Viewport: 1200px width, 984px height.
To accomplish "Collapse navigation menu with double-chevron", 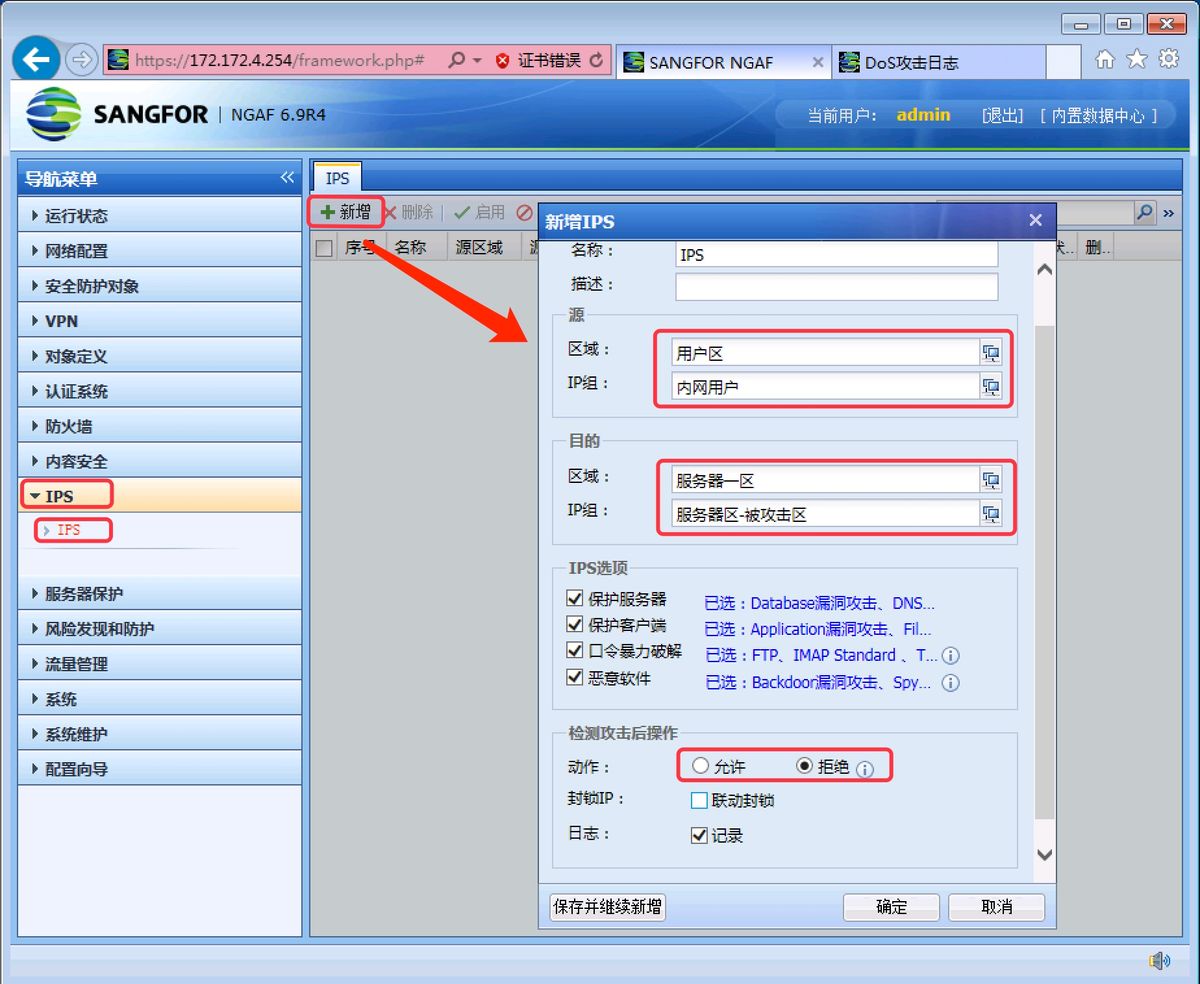I will click(x=288, y=178).
